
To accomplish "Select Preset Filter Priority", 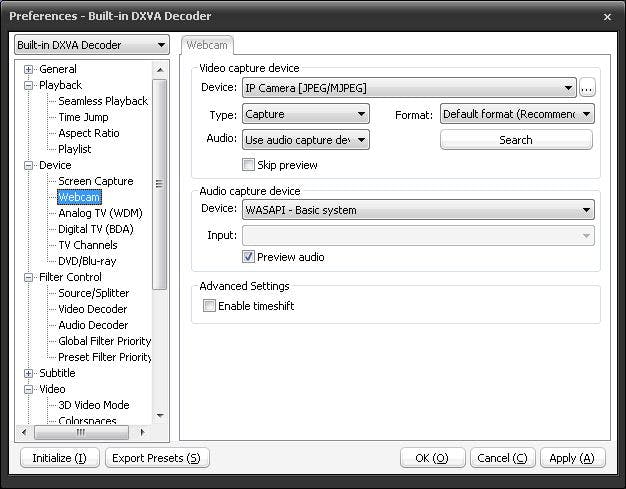I will [105, 357].
